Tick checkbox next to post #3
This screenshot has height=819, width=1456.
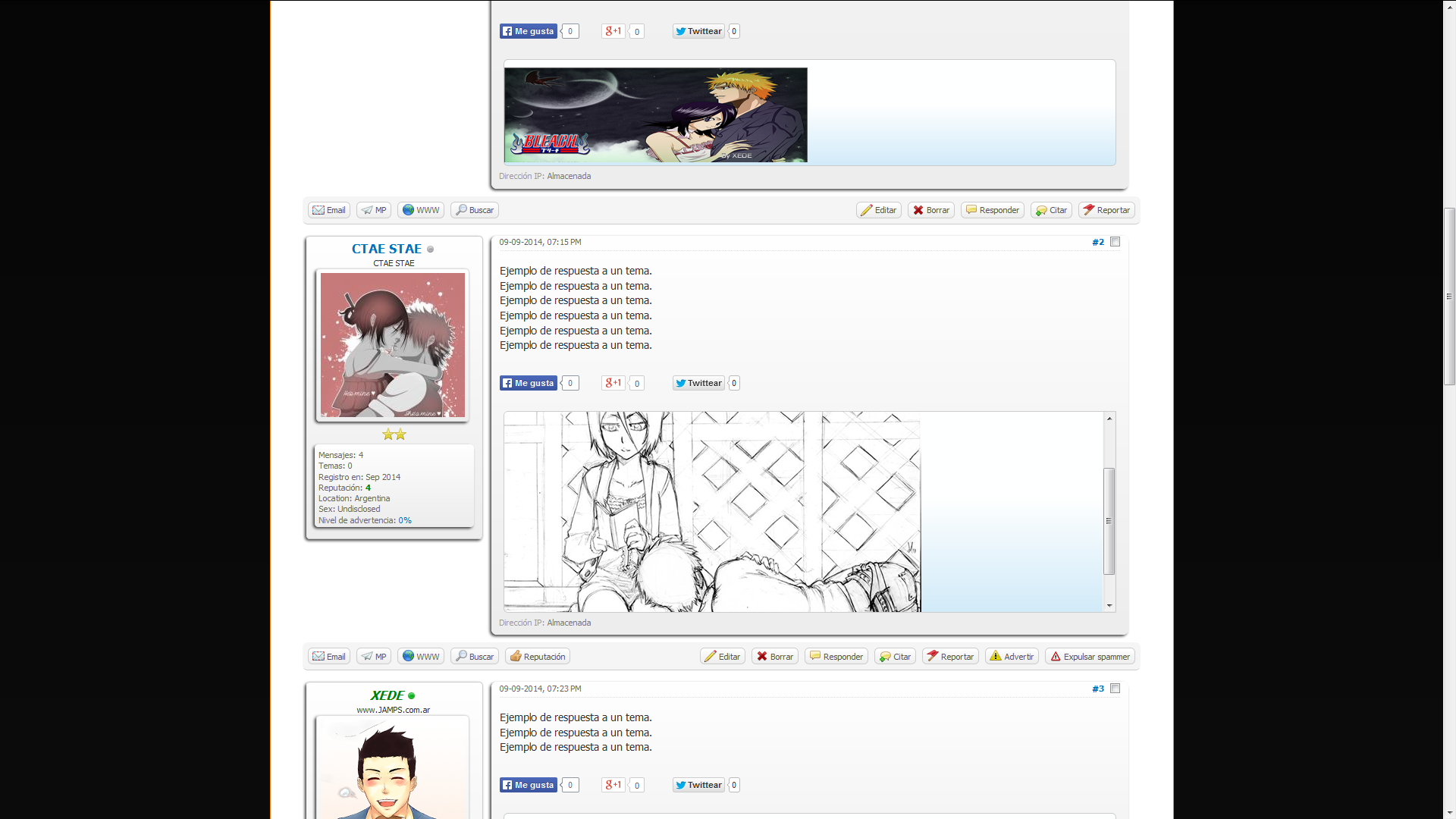tap(1115, 689)
